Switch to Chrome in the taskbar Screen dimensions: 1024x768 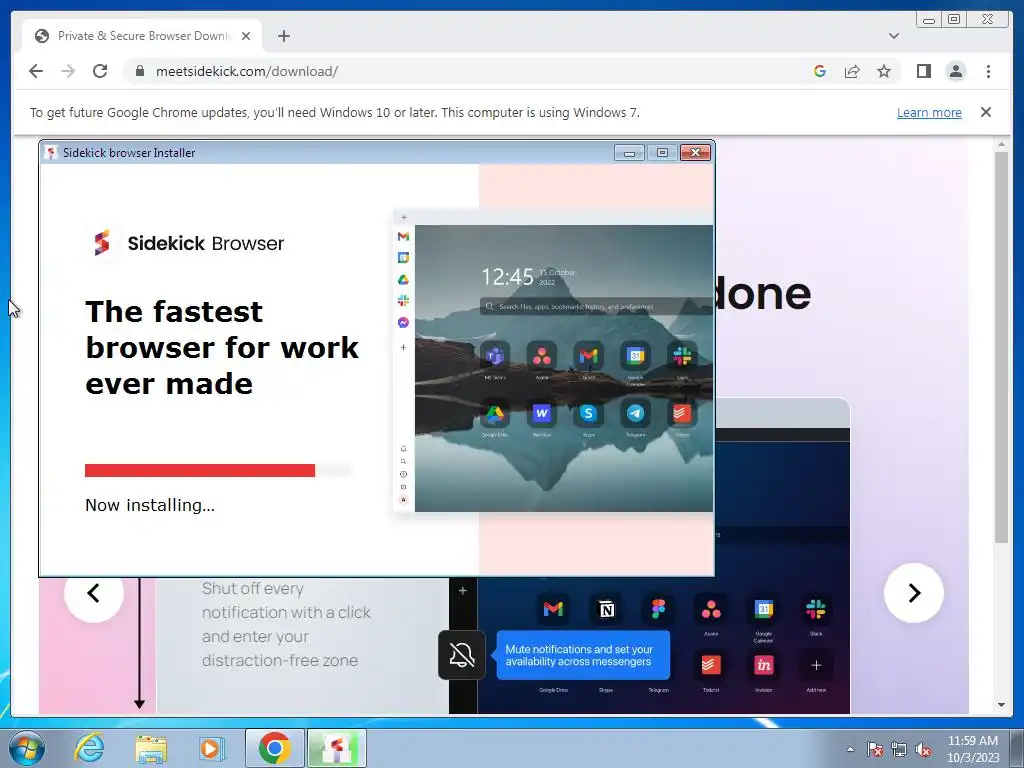click(x=274, y=748)
